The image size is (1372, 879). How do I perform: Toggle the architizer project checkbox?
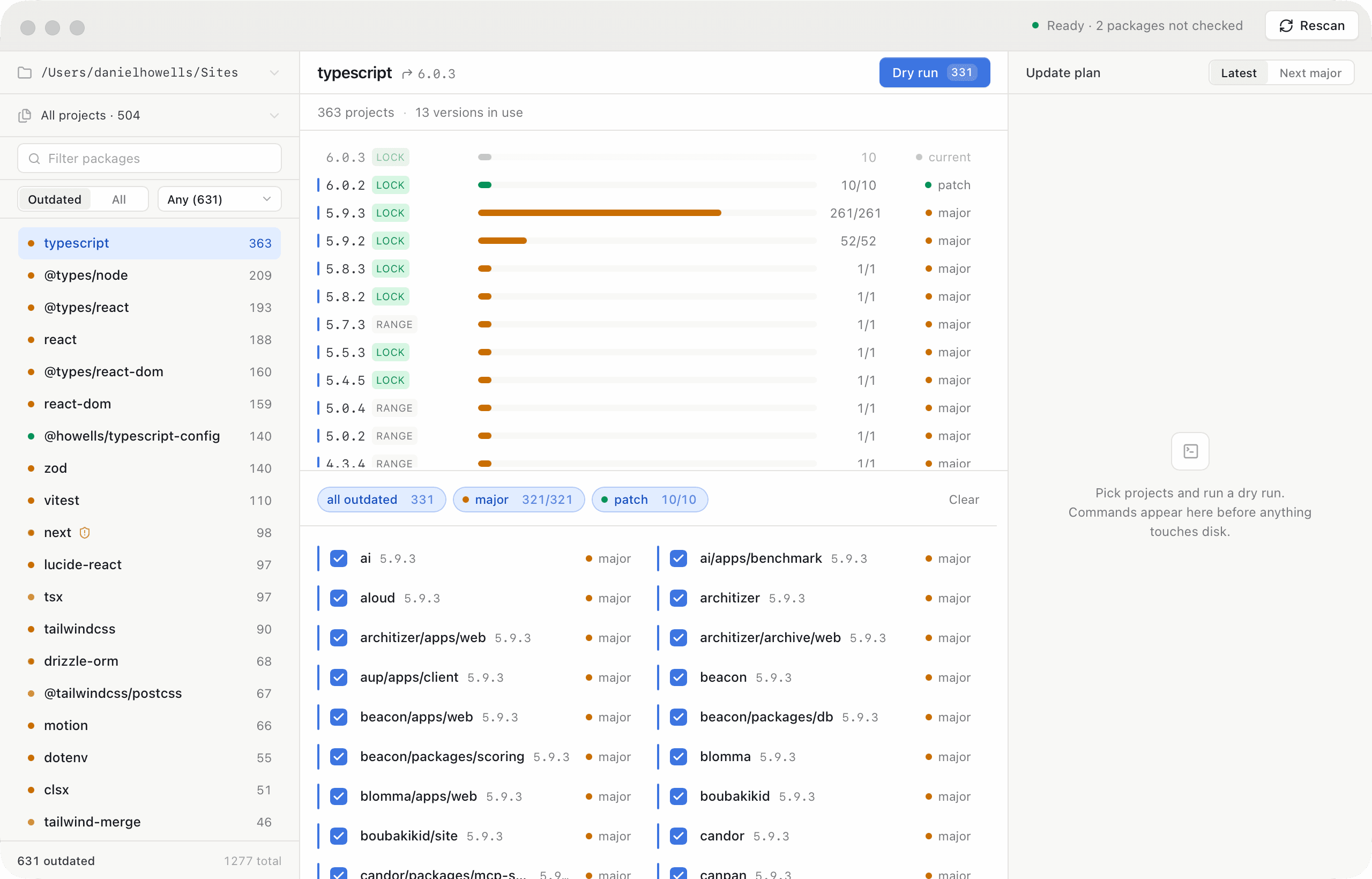tap(678, 598)
